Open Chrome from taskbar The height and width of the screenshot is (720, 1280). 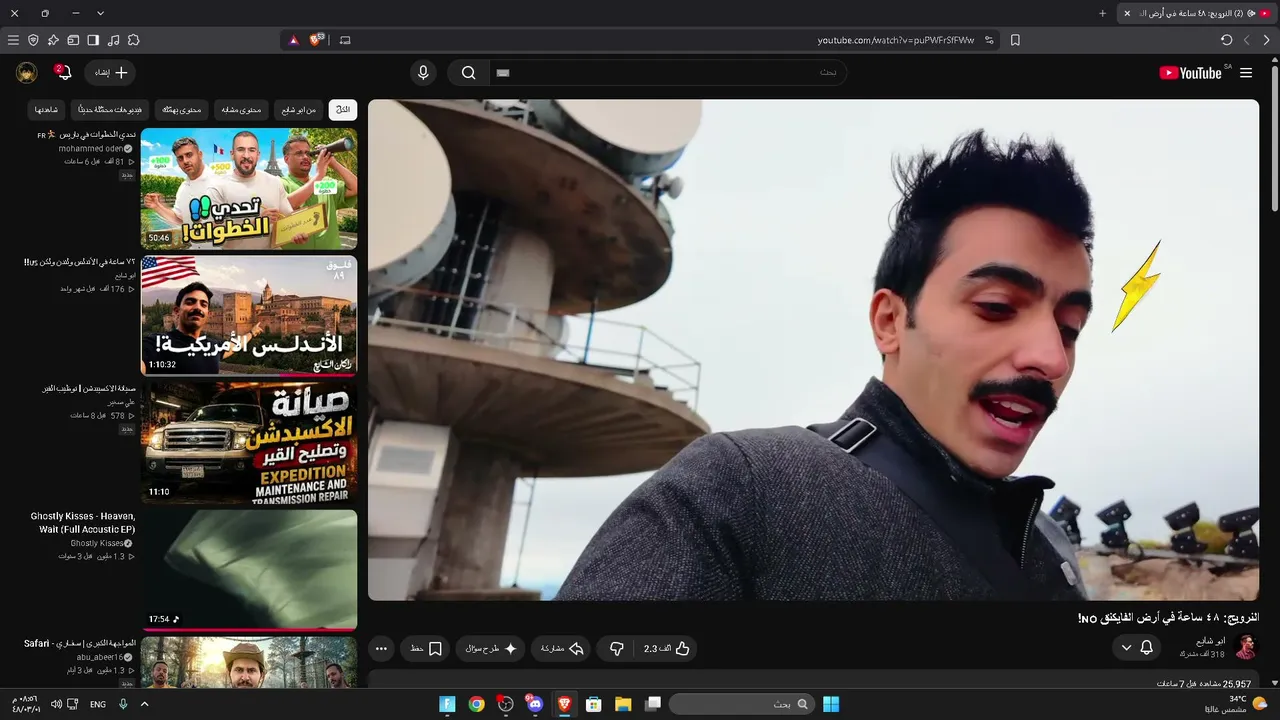(x=477, y=704)
